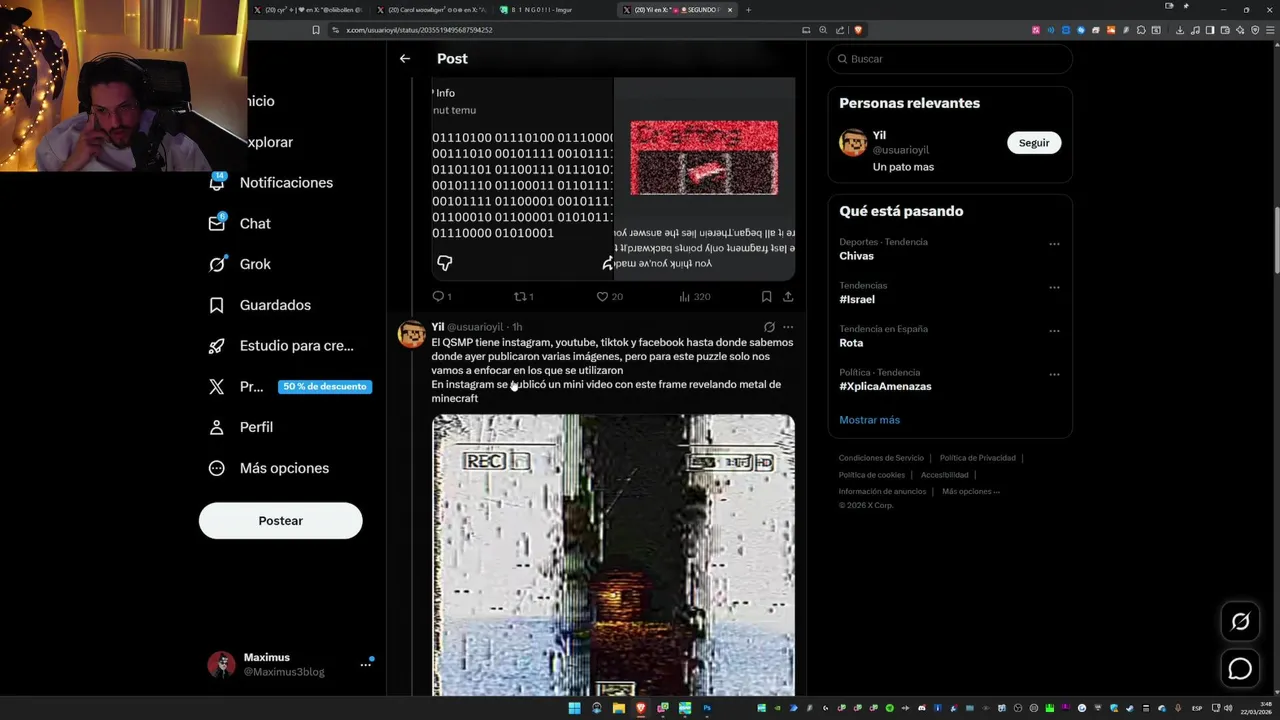Click the X Premium logo icon in sidebar
The height and width of the screenshot is (720, 1280).
217,387
